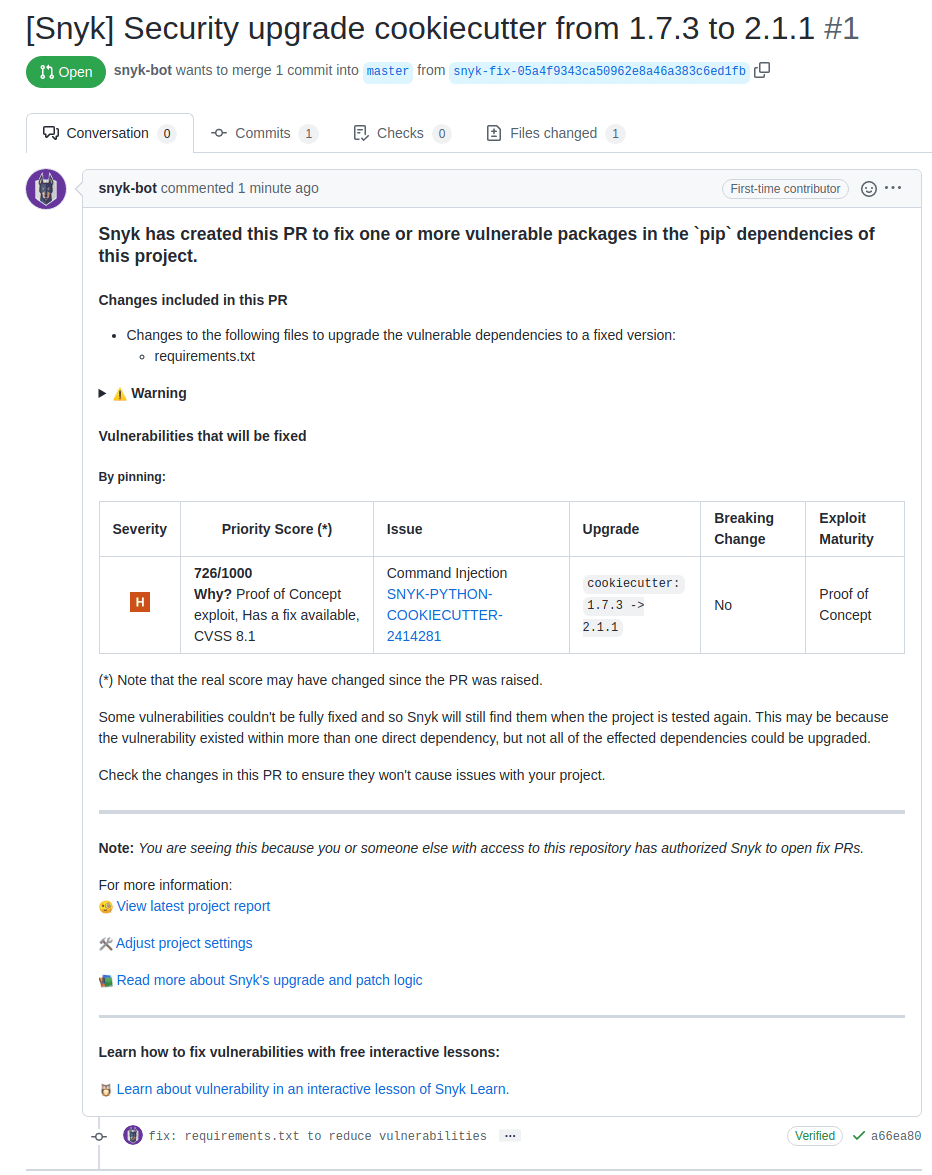Click the '1 minute ago' timestamp
This screenshot has width=932, height=1175.
pyautogui.click(x=278, y=188)
